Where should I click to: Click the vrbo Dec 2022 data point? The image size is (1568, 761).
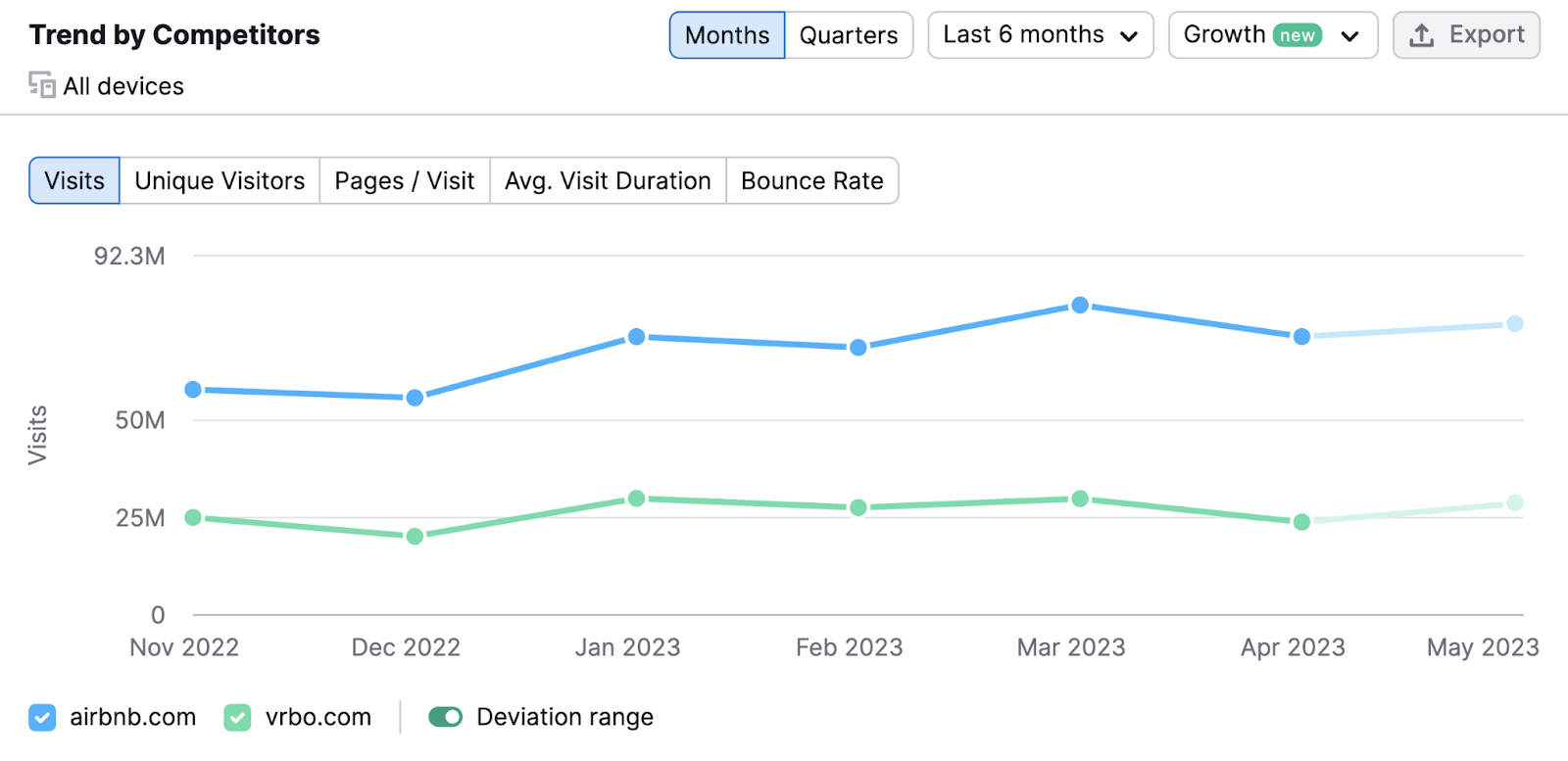415,537
